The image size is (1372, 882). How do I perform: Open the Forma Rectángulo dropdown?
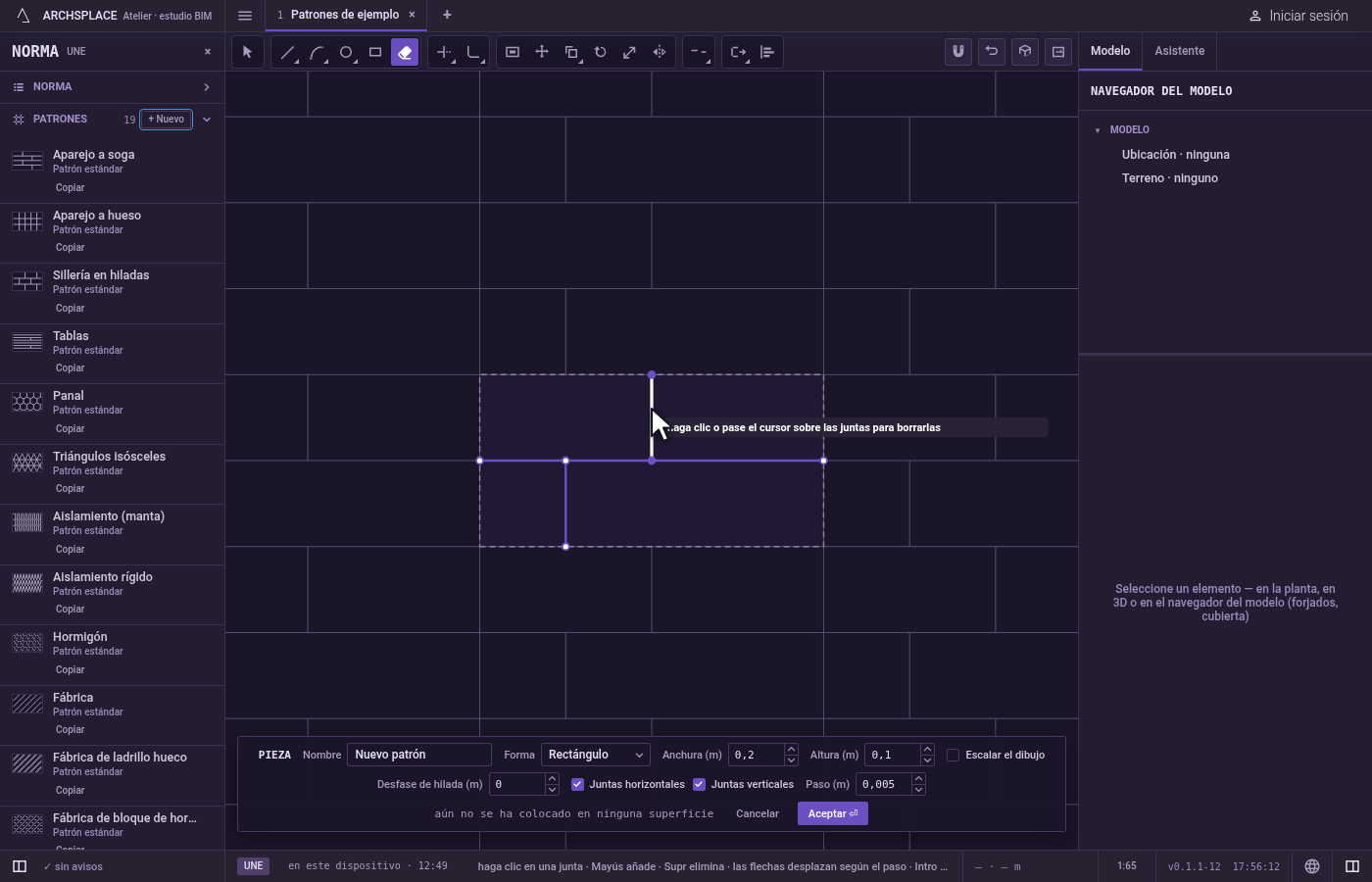(x=596, y=755)
